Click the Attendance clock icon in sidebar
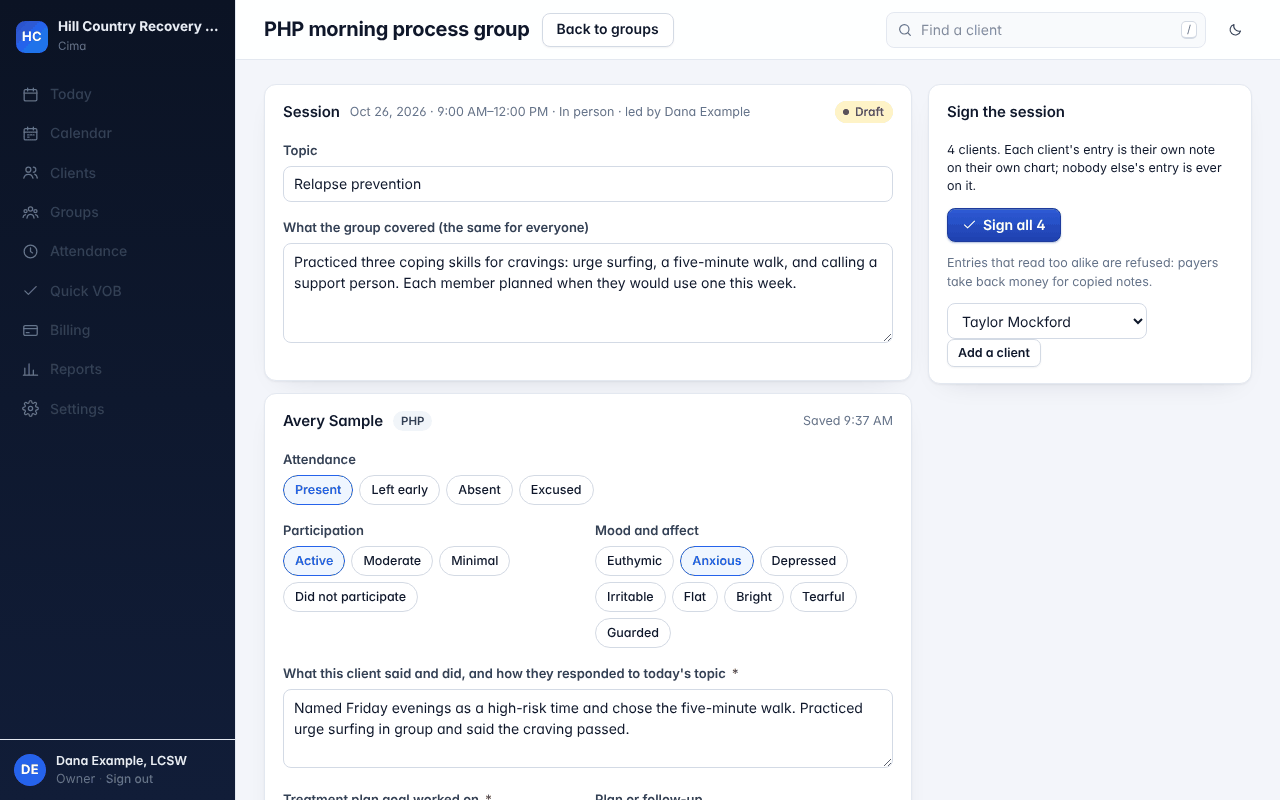Image resolution: width=1280 pixels, height=800 pixels. point(31,251)
